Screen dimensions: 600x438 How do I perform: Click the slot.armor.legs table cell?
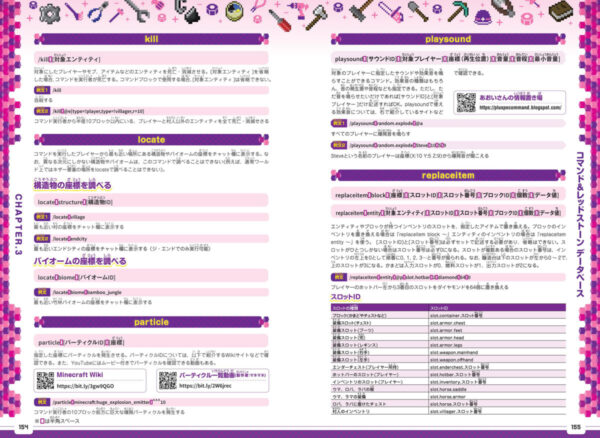pyautogui.click(x=497, y=345)
